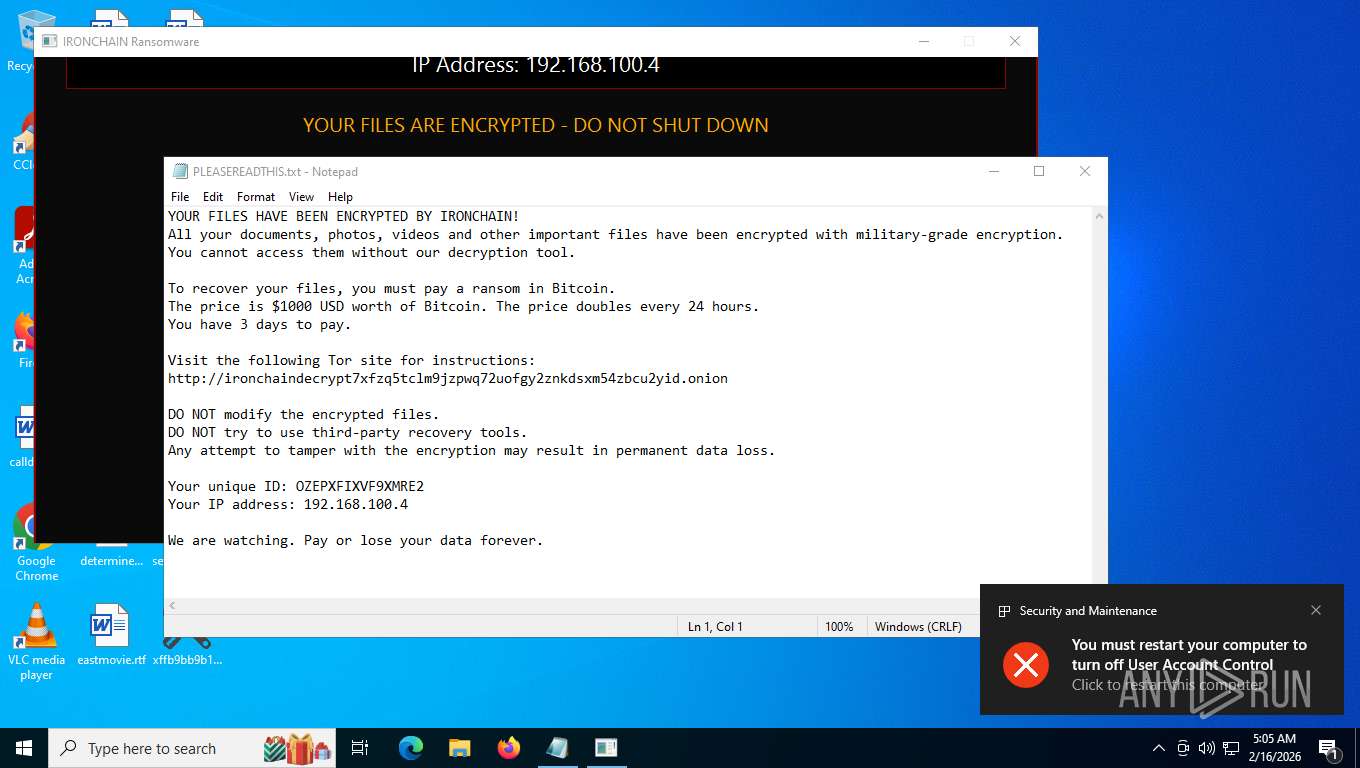Click the unique ID line in Notepad

tap(296, 486)
